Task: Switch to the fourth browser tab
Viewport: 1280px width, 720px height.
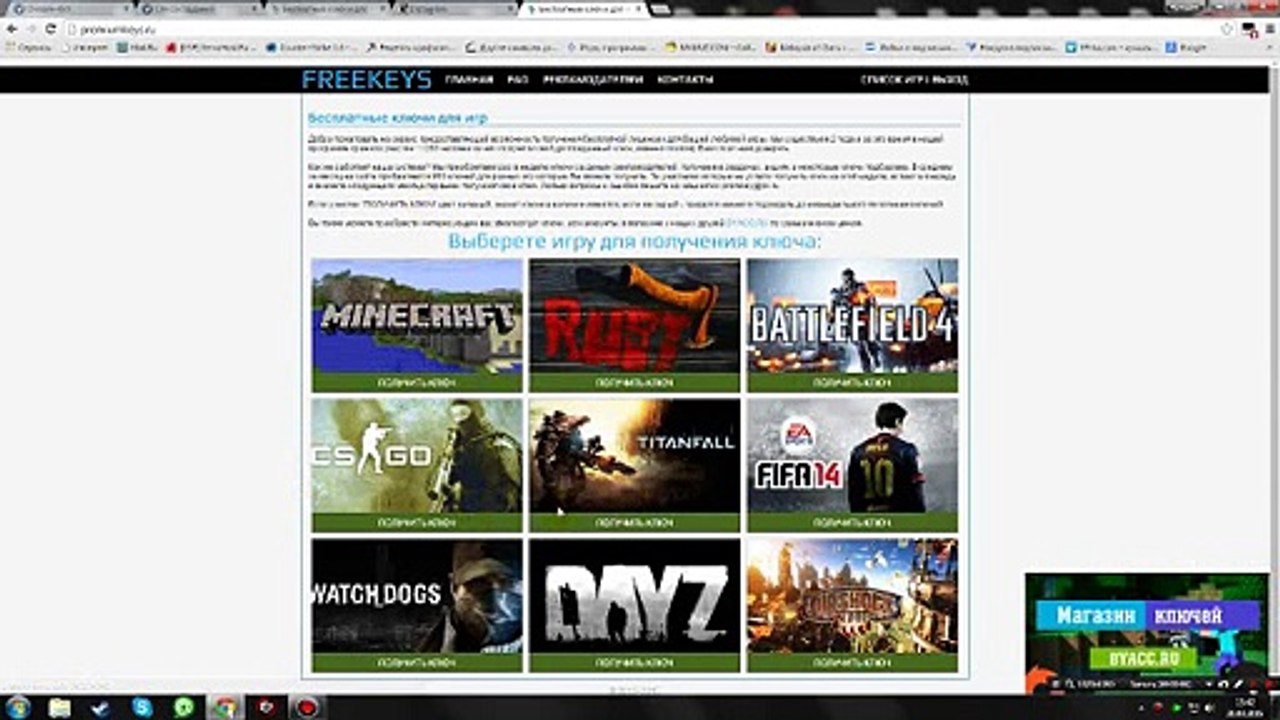Action: (455, 8)
